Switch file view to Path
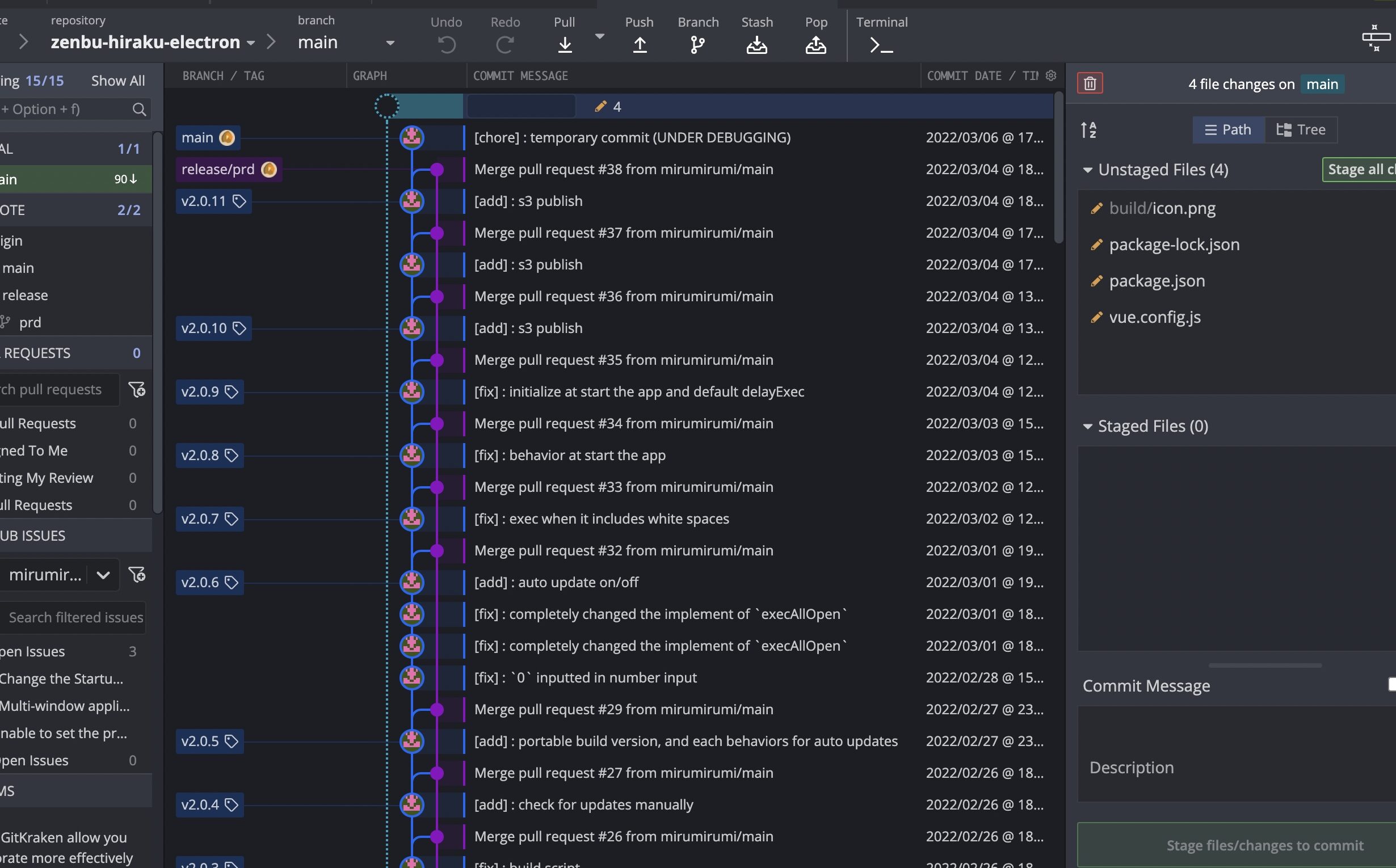The height and width of the screenshot is (868, 1396). (x=1228, y=130)
